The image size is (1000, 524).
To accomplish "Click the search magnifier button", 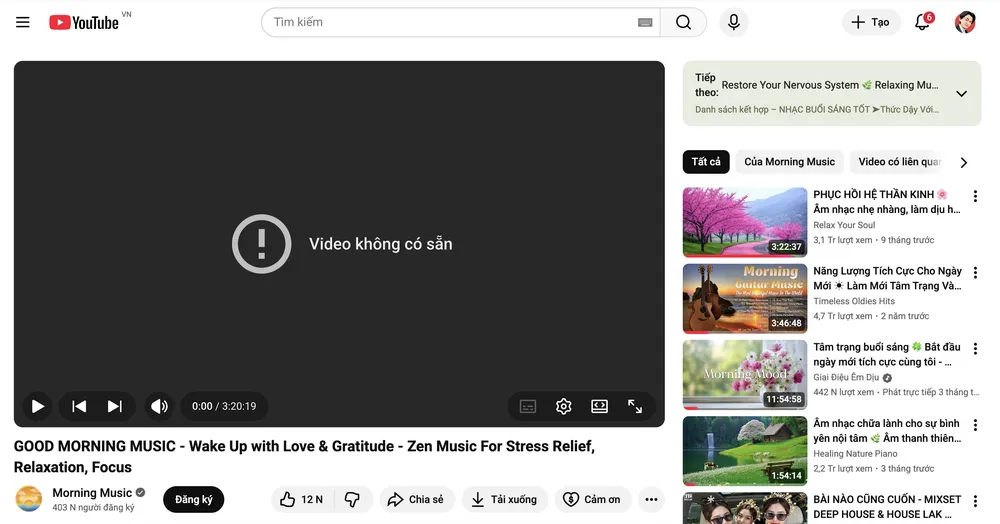I will [683, 22].
